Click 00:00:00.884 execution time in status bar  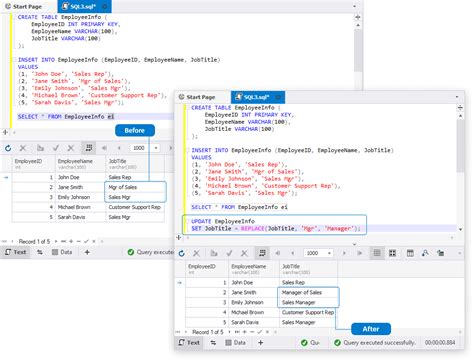(440, 343)
